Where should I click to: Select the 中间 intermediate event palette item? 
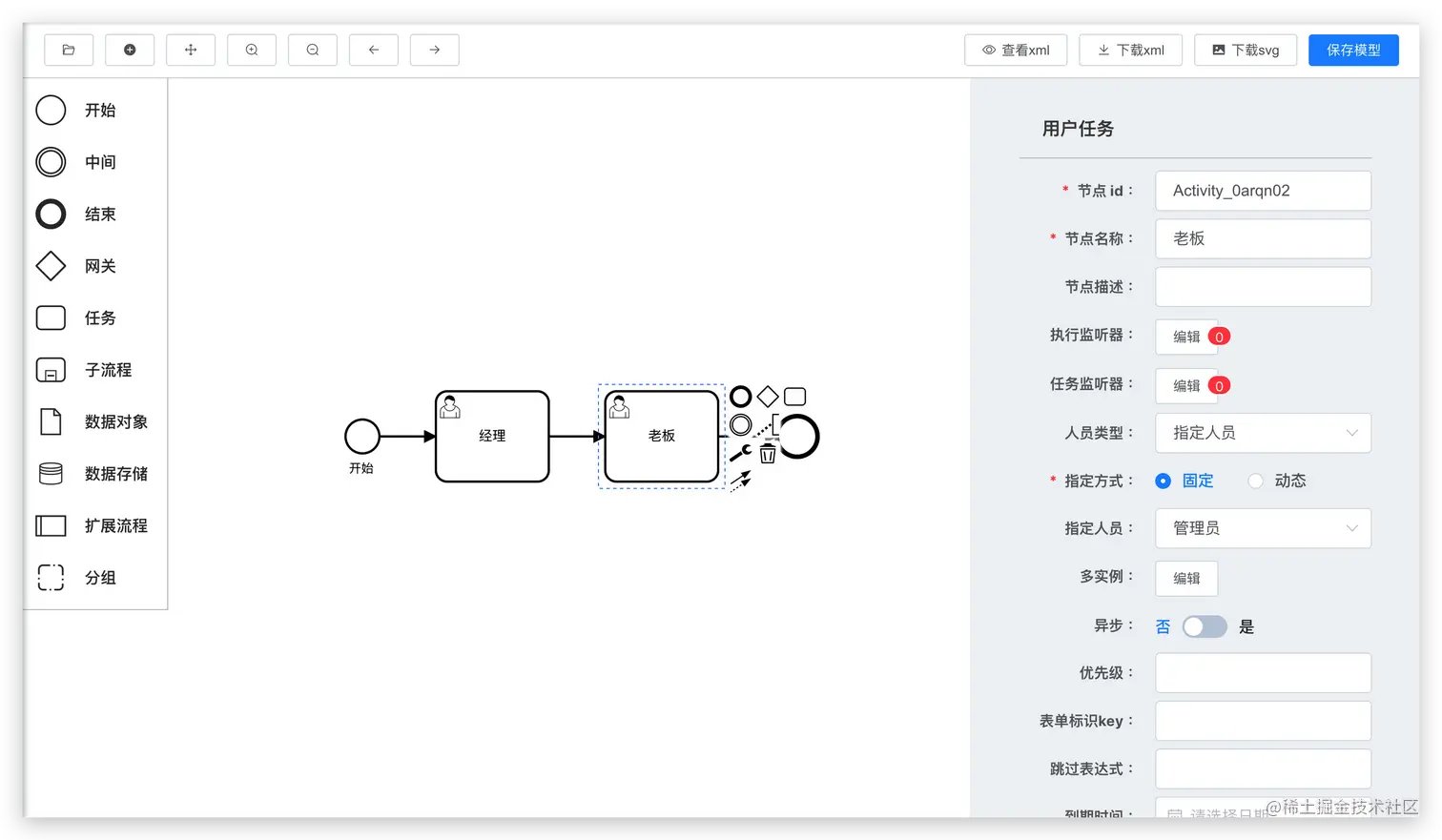coord(76,162)
